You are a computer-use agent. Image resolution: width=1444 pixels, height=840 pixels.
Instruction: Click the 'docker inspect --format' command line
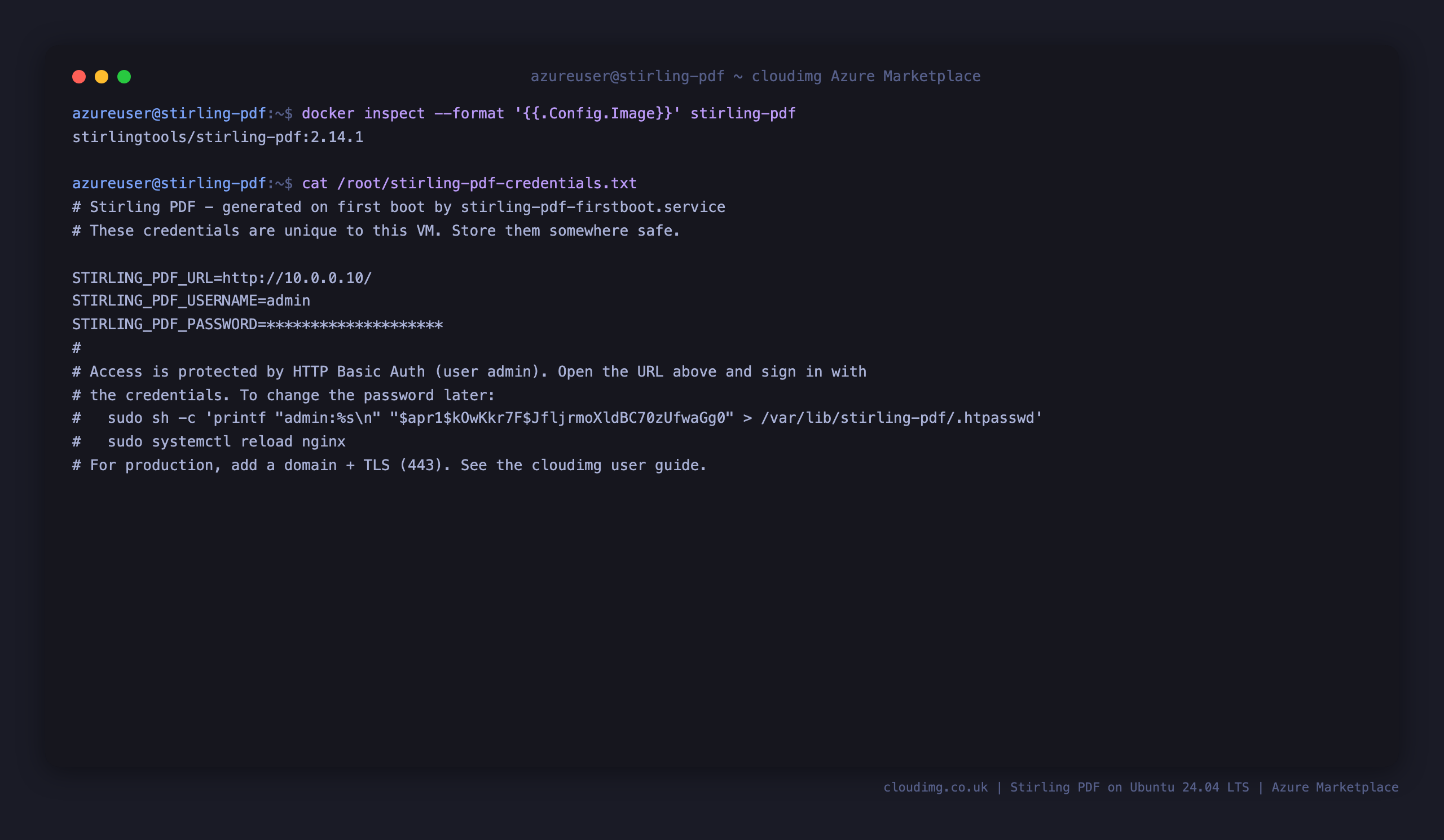(x=434, y=113)
